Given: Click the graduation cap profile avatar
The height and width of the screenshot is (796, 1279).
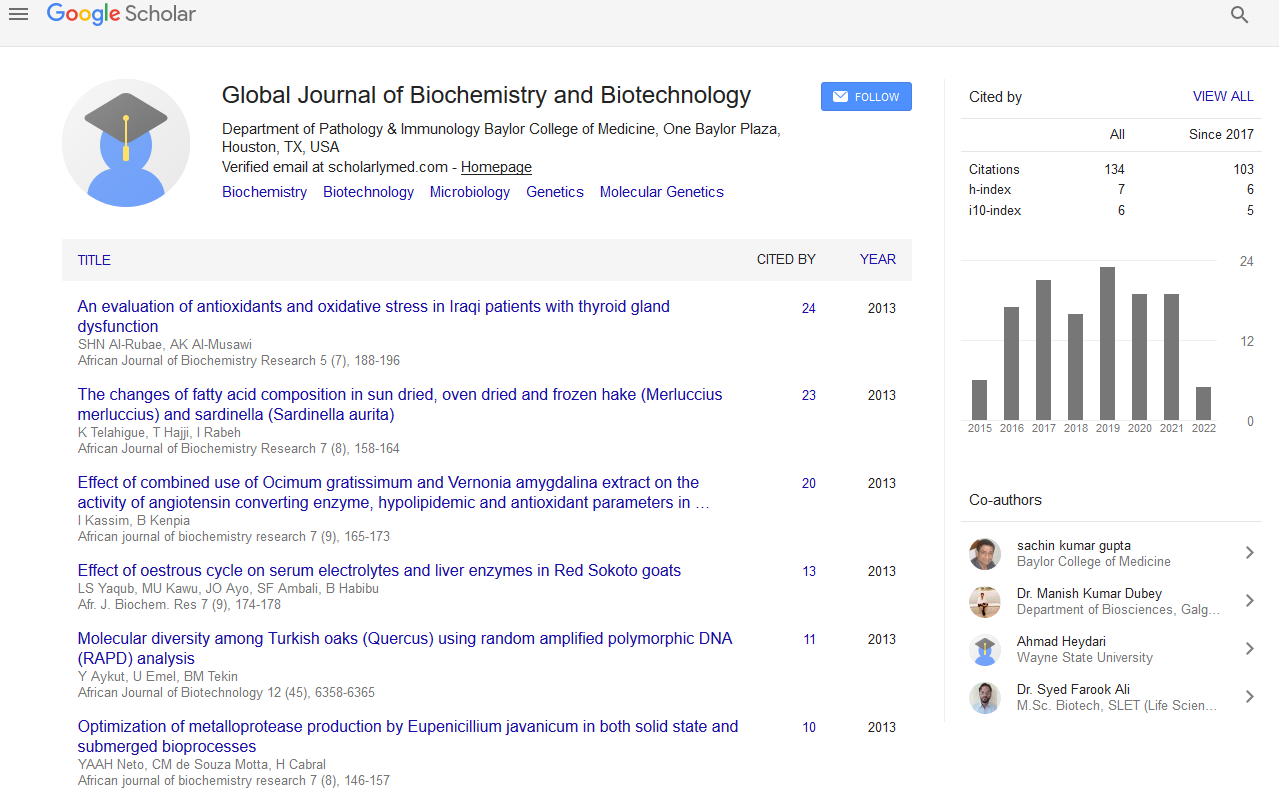Looking at the screenshot, I should (126, 143).
